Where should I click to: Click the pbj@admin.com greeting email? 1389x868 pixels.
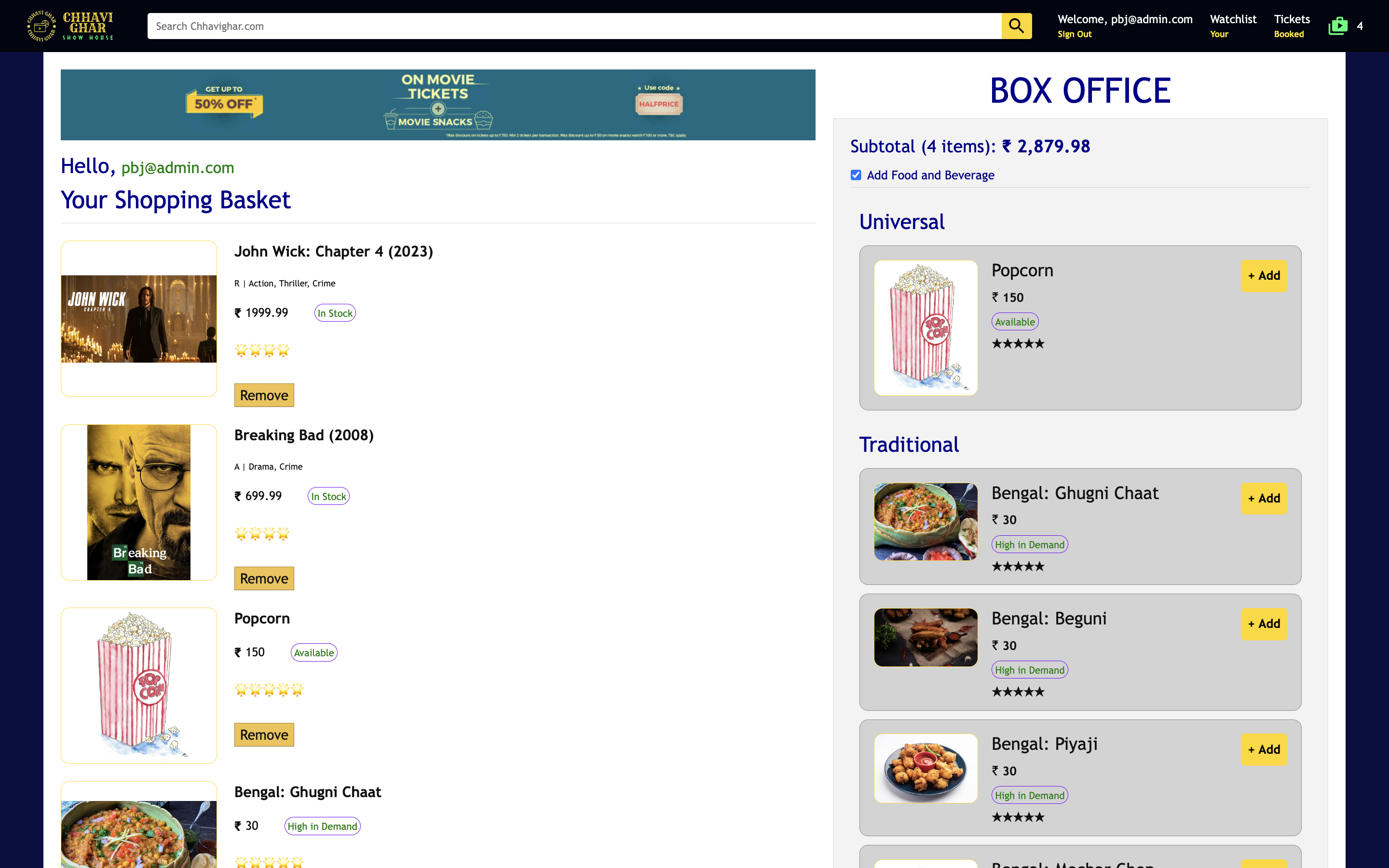177,168
